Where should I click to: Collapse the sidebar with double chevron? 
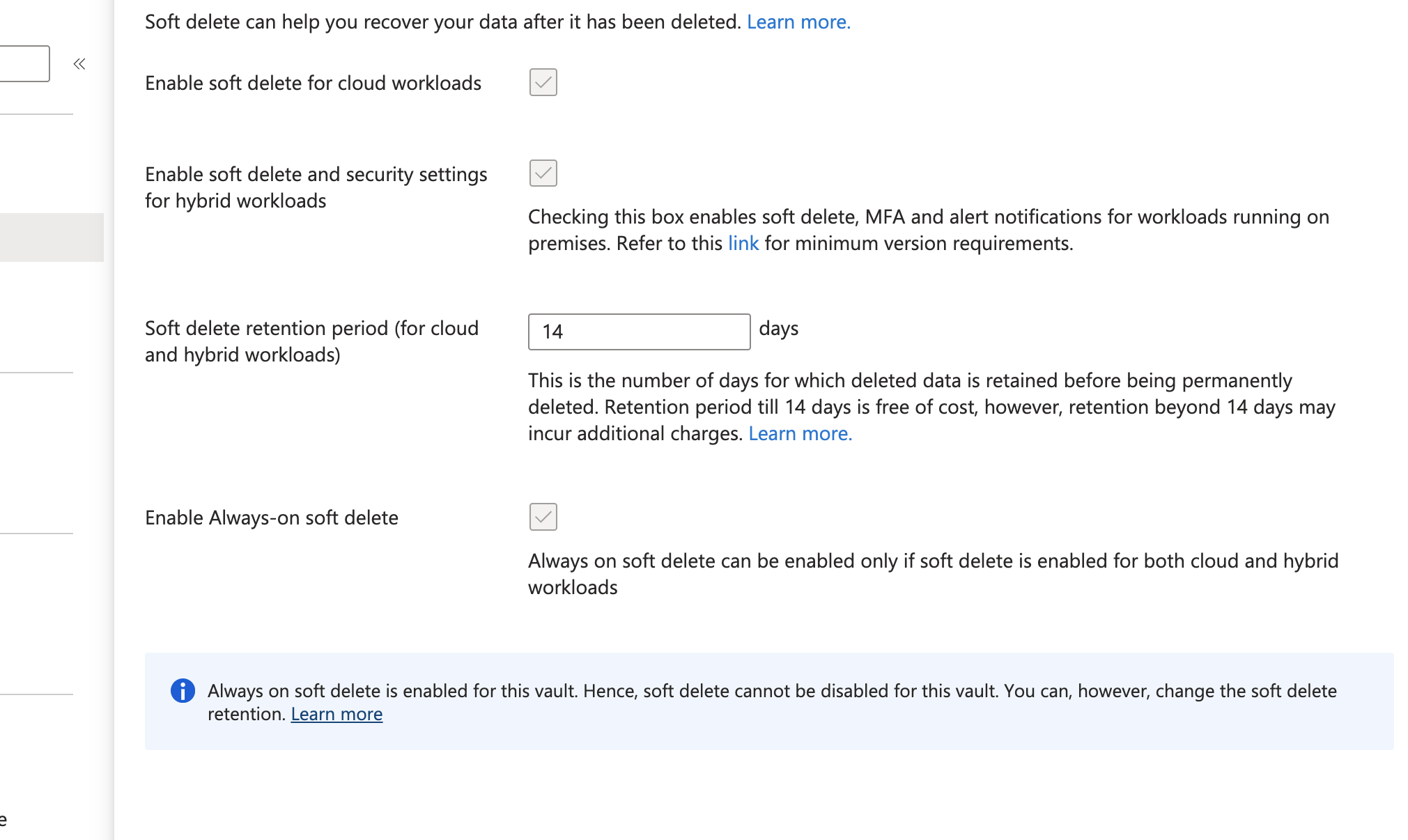pos(79,64)
